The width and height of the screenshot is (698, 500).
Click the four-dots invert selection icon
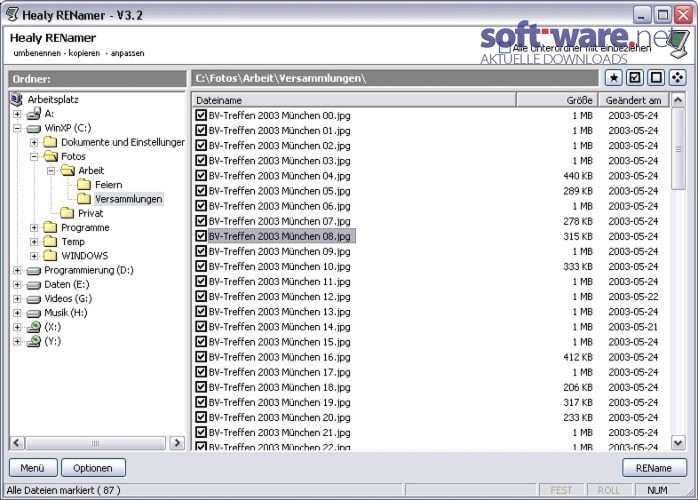pos(678,78)
